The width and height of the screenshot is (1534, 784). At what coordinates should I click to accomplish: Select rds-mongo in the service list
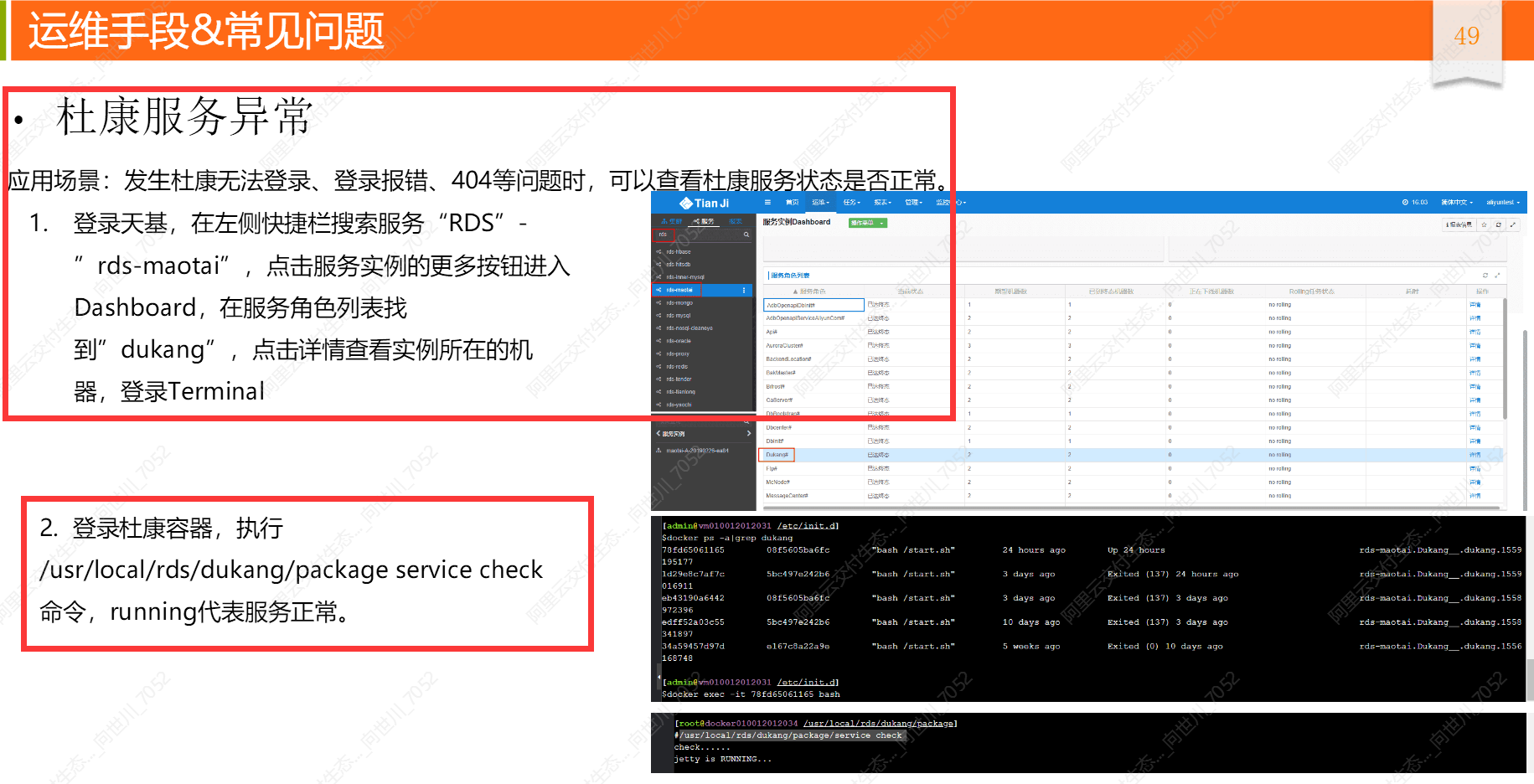(679, 303)
